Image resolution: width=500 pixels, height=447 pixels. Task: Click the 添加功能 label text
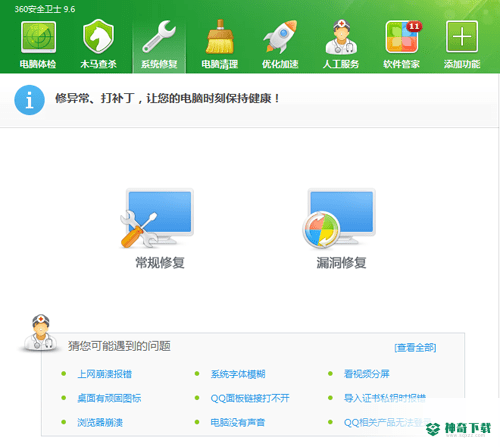tap(462, 64)
